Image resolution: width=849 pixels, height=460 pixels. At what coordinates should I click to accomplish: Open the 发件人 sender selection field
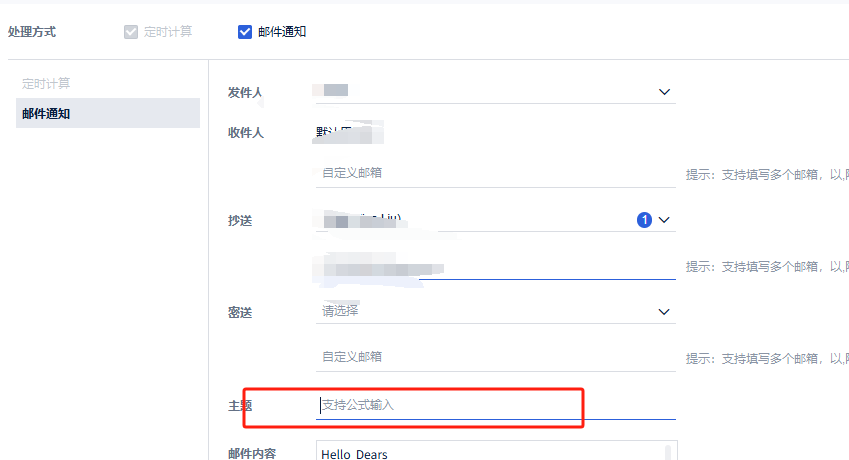[x=480, y=92]
